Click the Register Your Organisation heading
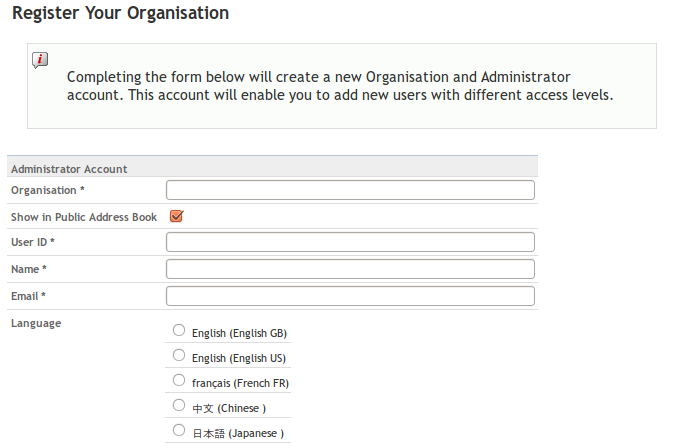 coord(121,13)
